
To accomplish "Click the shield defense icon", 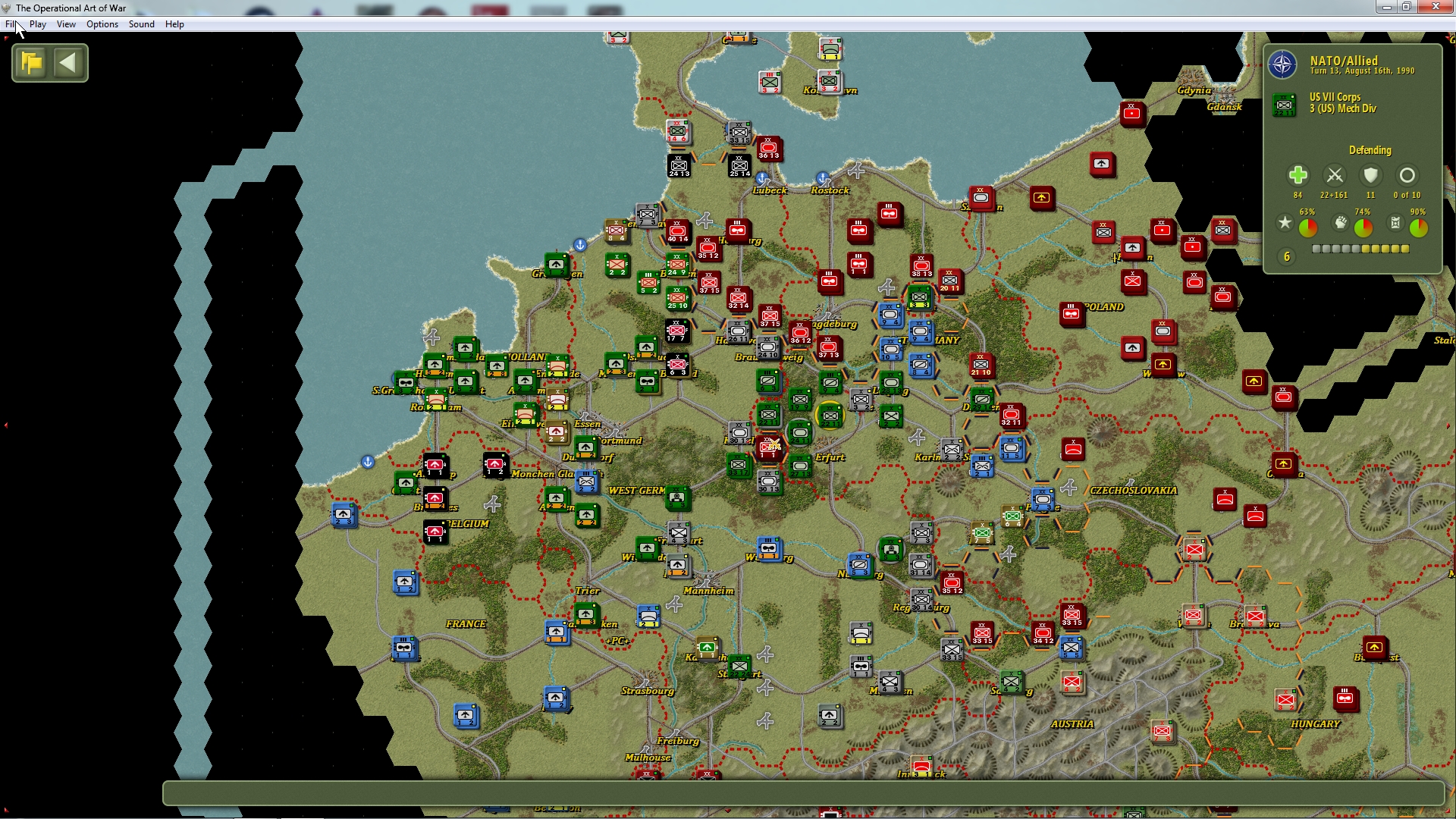I will 1370,175.
